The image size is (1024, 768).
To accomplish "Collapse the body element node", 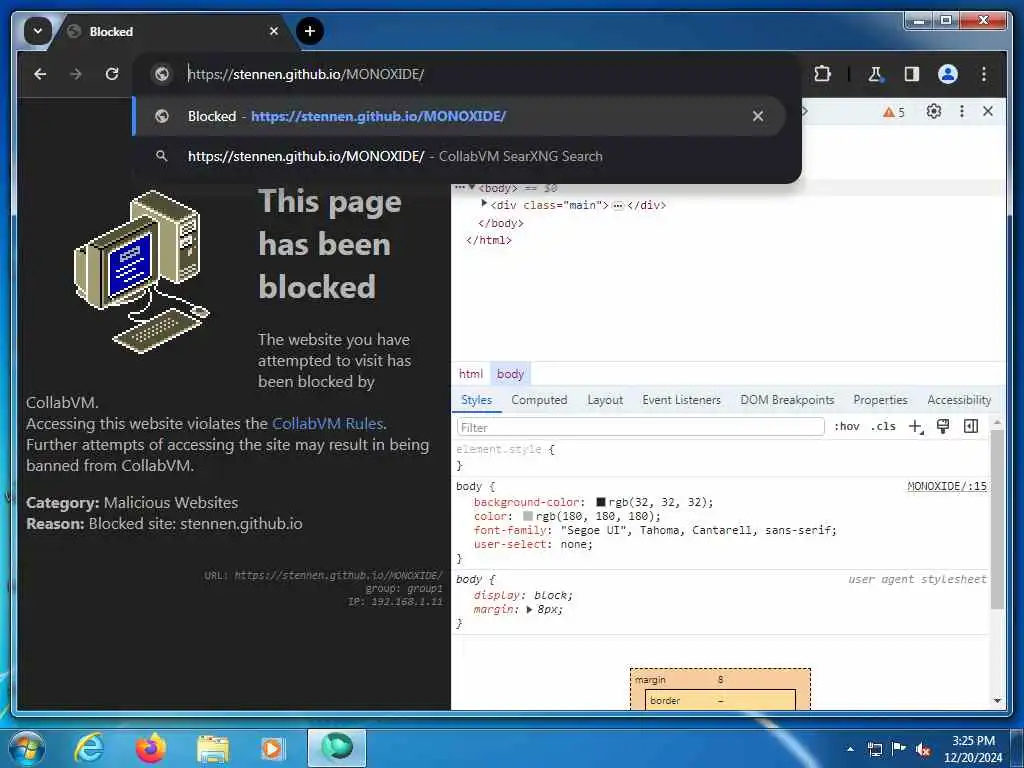I will coord(472,187).
